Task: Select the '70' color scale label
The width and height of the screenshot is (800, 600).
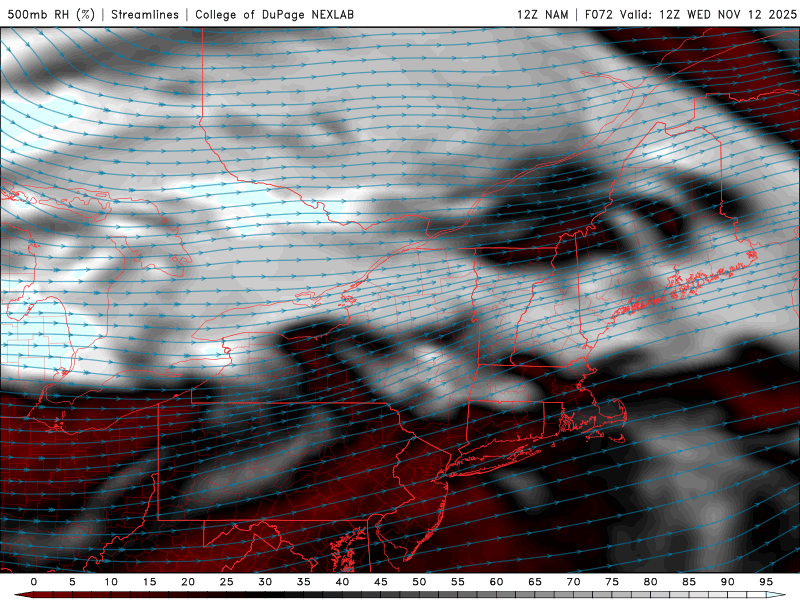Action: coord(573,582)
